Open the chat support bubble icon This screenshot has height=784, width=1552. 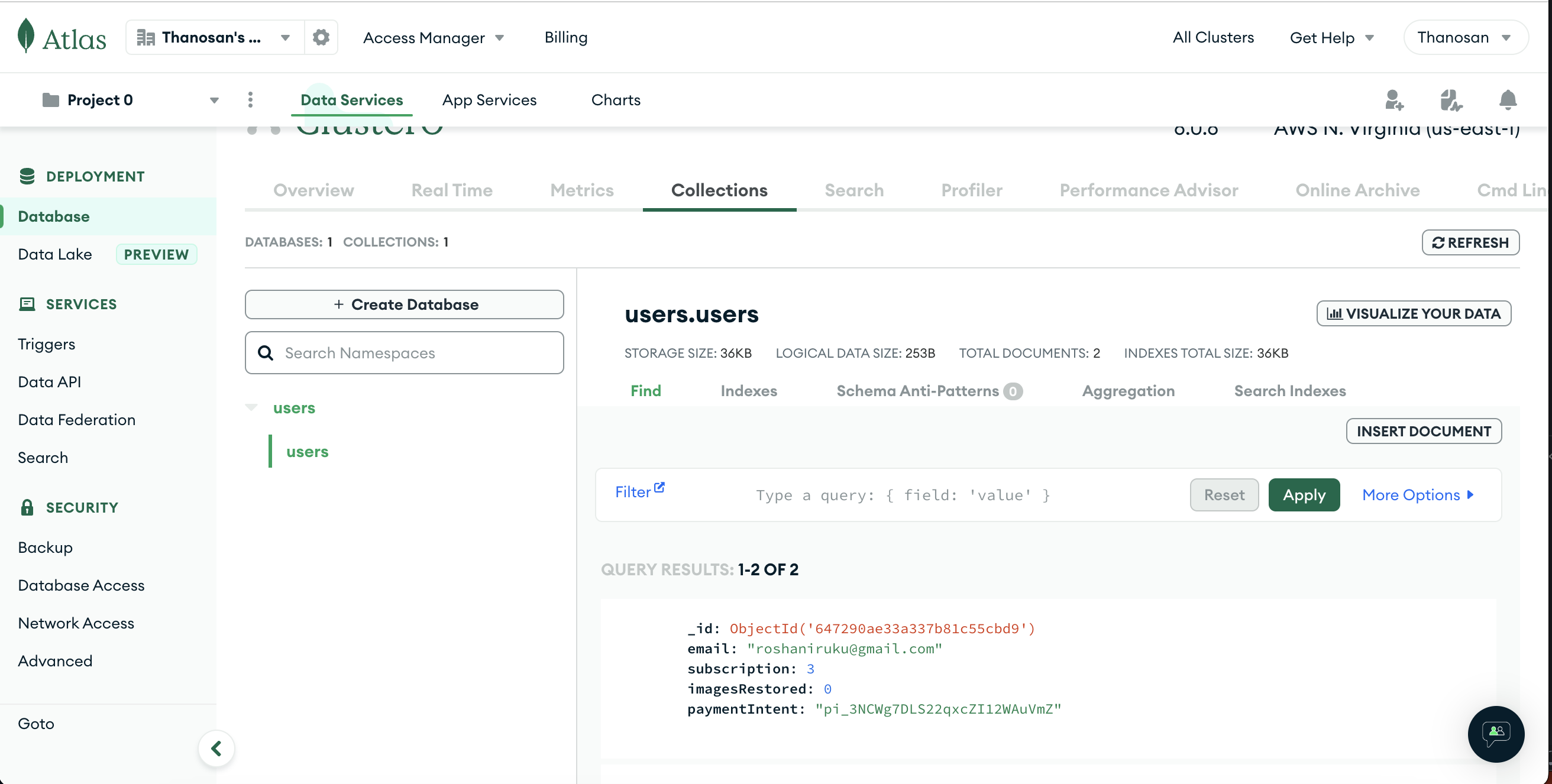tap(1495, 733)
